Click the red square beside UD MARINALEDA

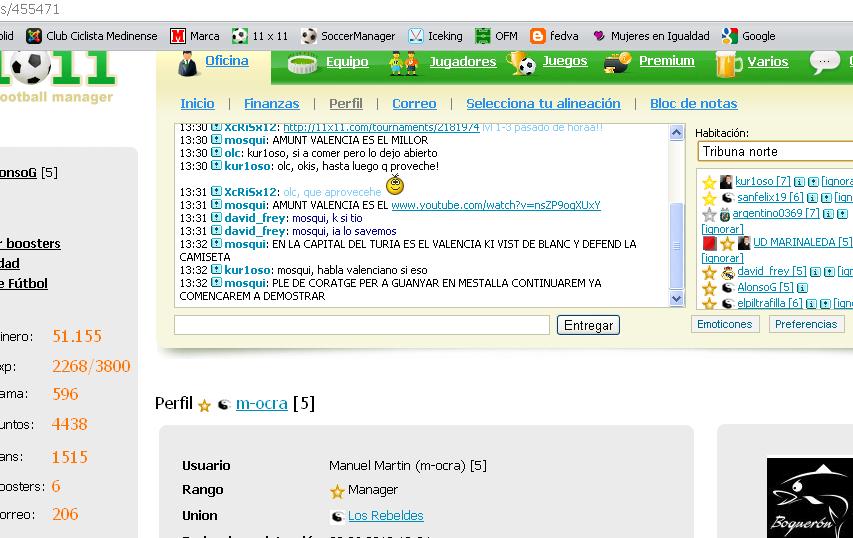(709, 243)
